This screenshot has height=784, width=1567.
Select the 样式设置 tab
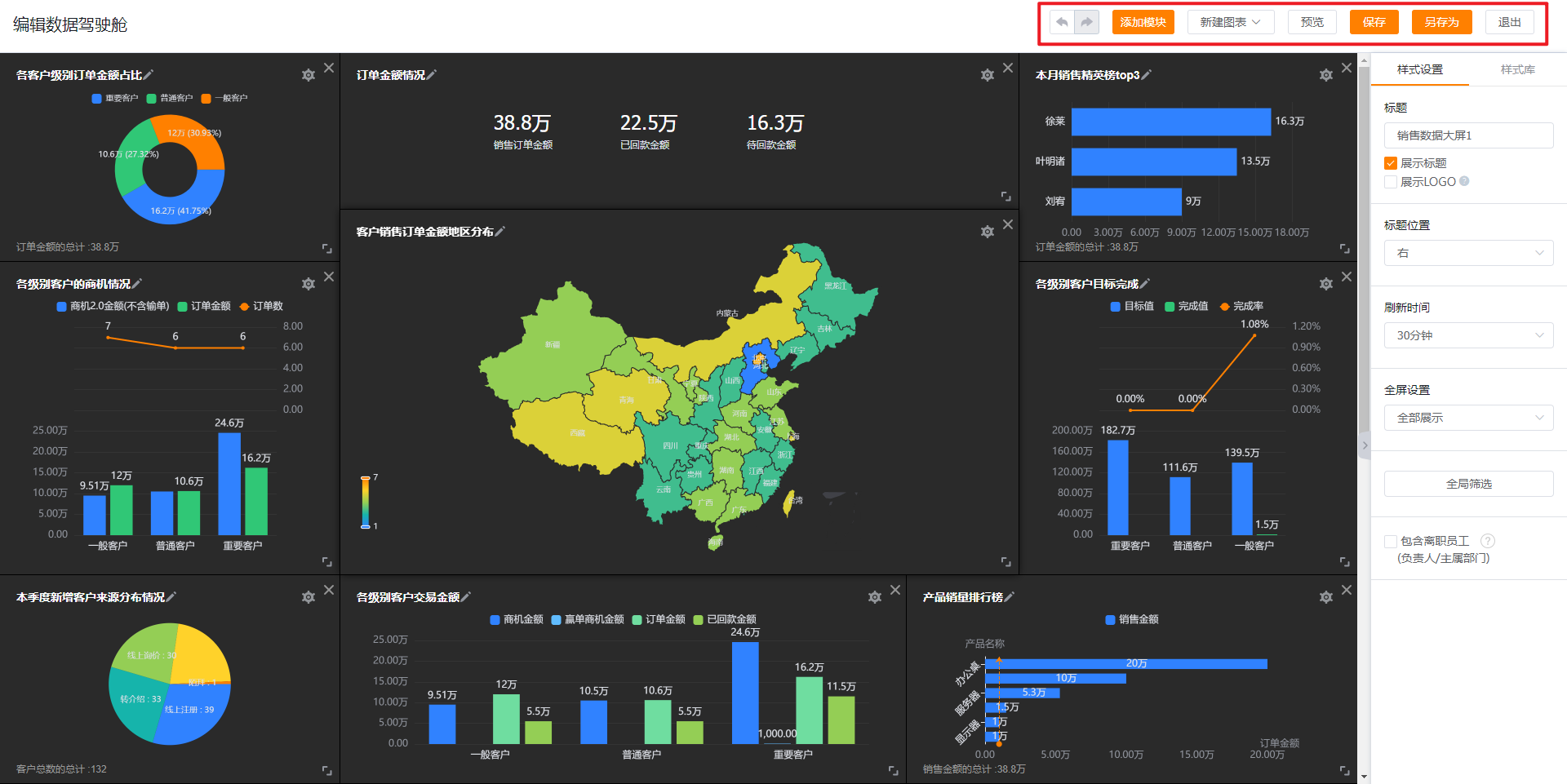tap(1419, 69)
